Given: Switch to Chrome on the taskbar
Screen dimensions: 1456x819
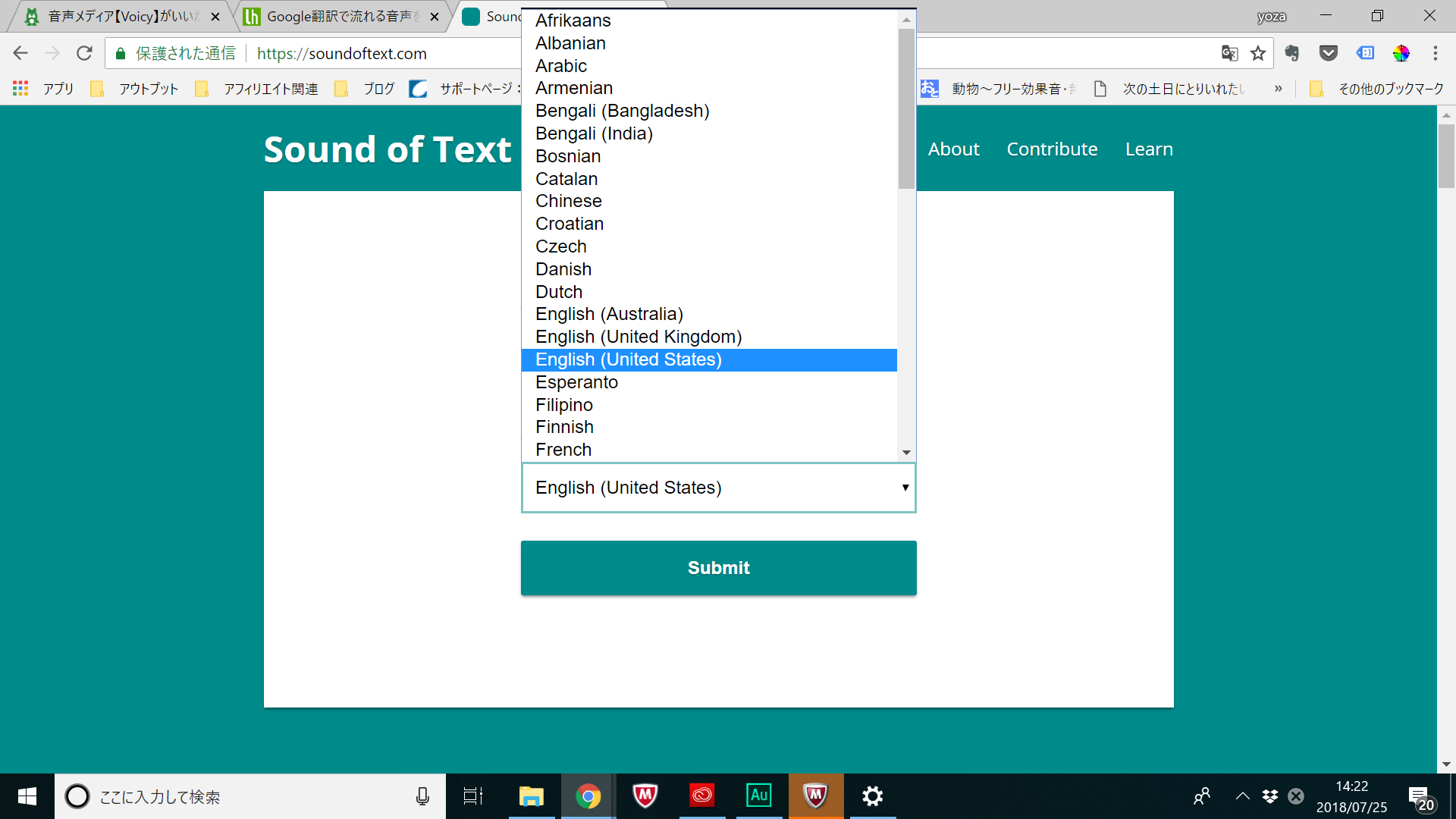Looking at the screenshot, I should click(x=588, y=796).
